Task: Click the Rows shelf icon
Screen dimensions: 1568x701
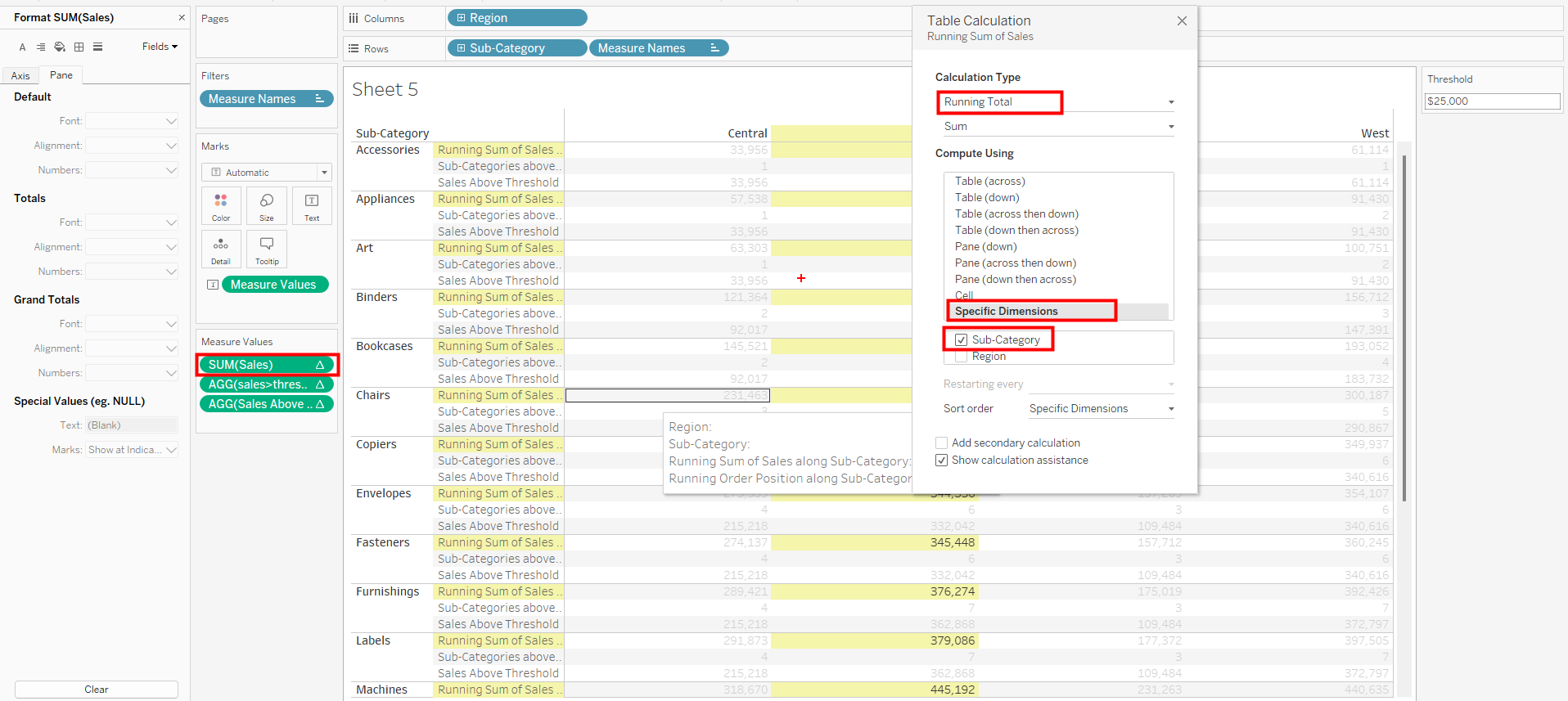Action: [x=354, y=48]
